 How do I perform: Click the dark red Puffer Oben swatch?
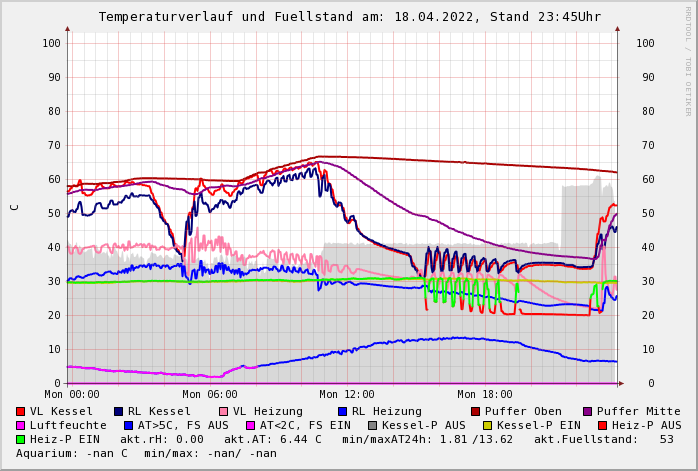(x=476, y=411)
